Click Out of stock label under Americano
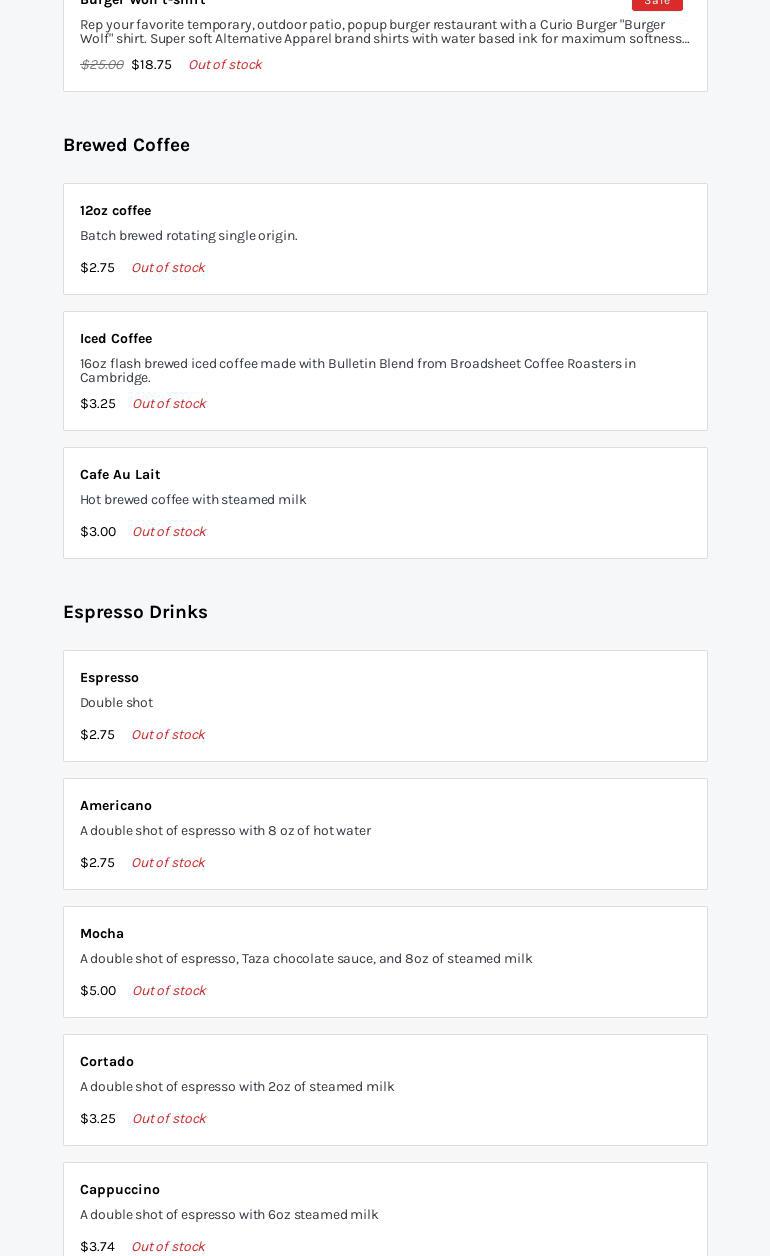Screen dimensions: 770x1256 (168, 863)
